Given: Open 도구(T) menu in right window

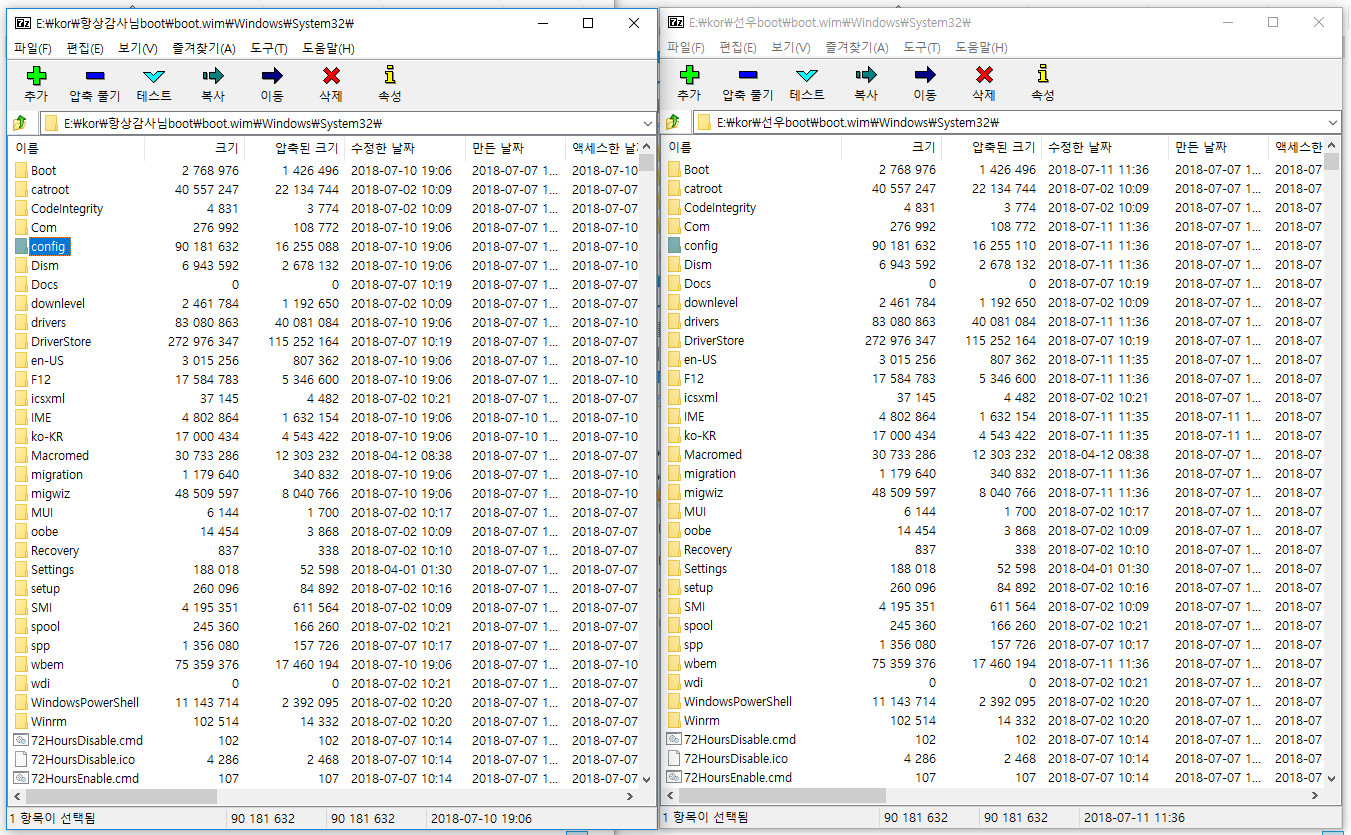Looking at the screenshot, I should [921, 47].
